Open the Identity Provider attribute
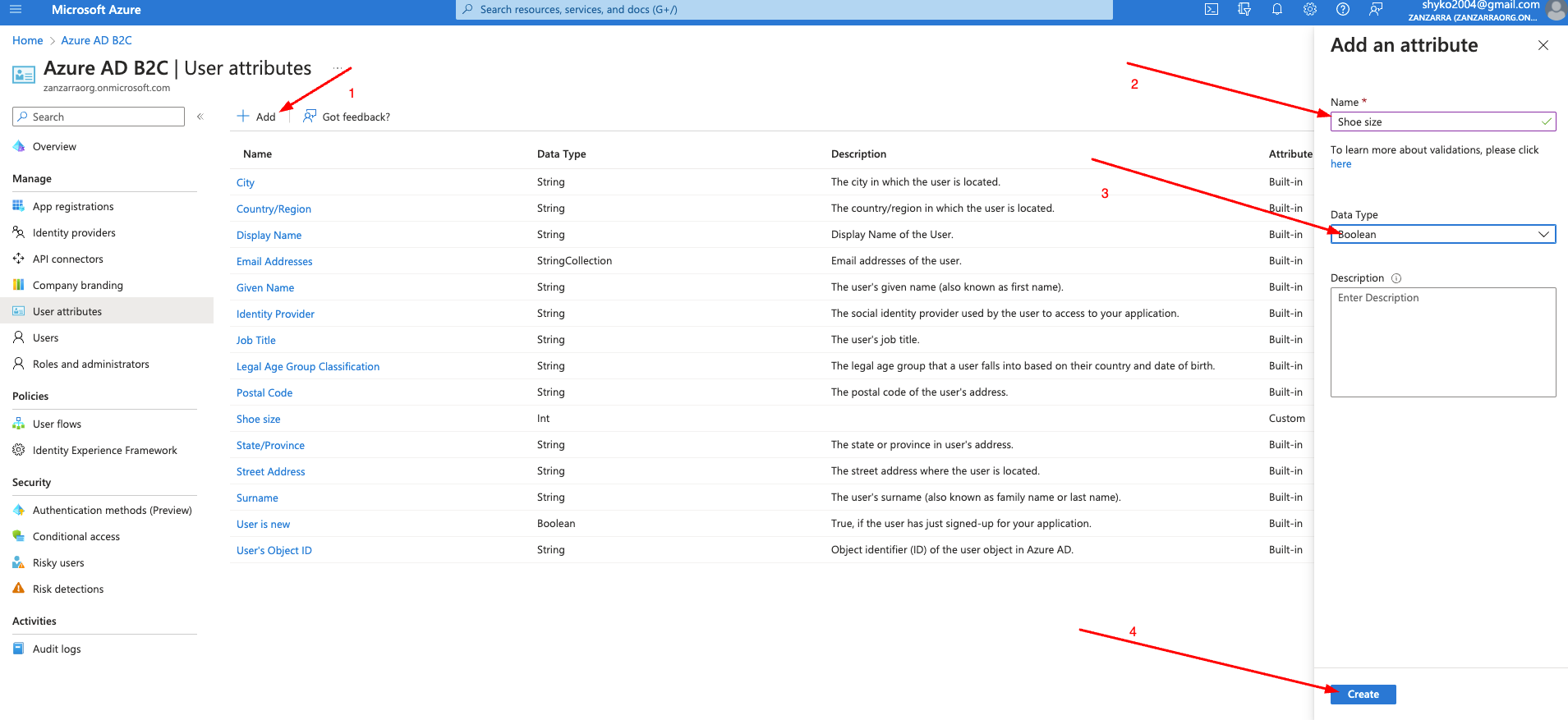 275,314
